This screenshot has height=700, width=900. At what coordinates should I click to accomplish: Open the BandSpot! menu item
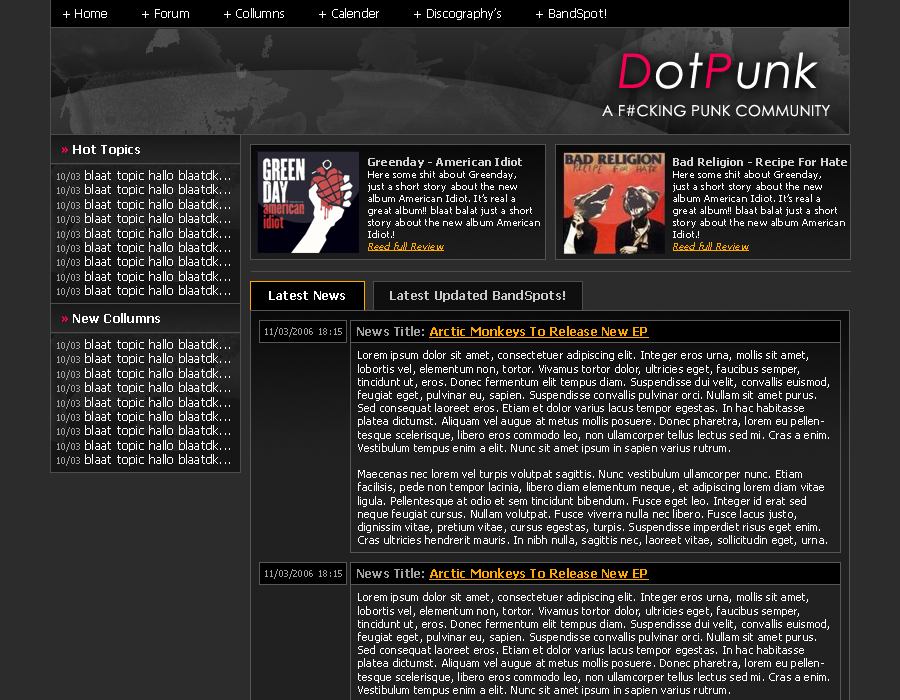(571, 14)
